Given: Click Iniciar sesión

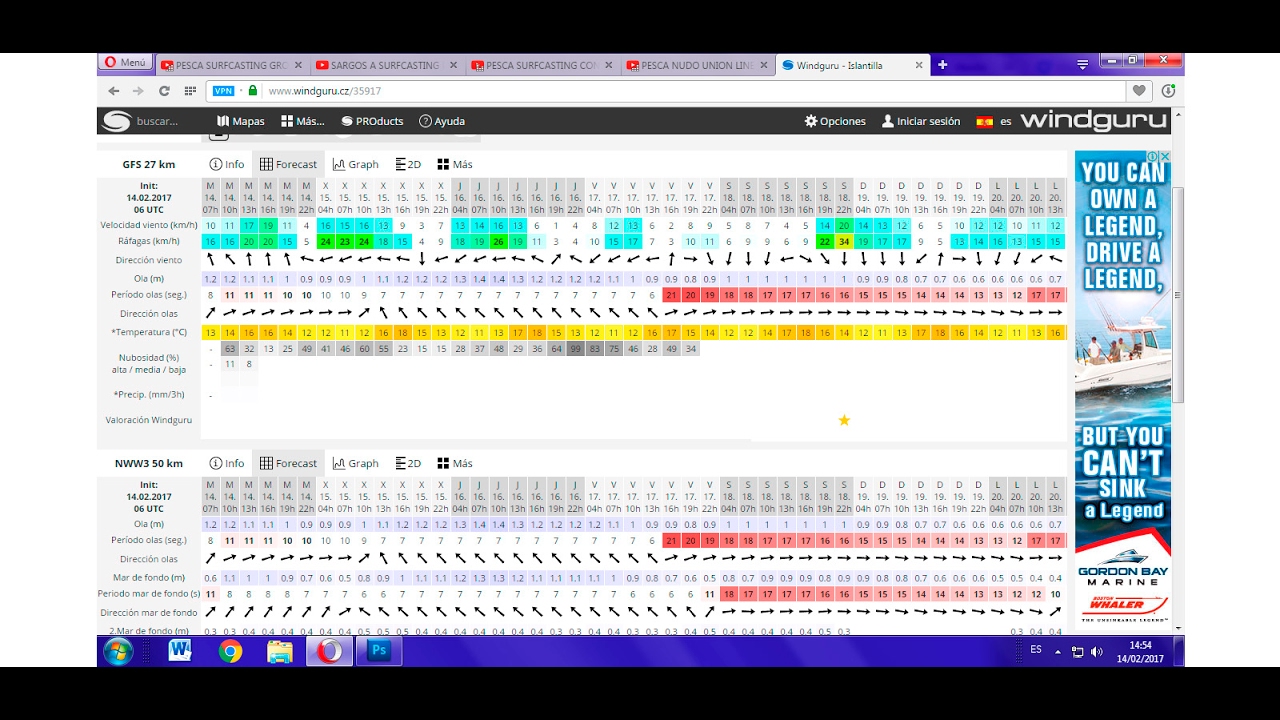Looking at the screenshot, I should [x=920, y=121].
